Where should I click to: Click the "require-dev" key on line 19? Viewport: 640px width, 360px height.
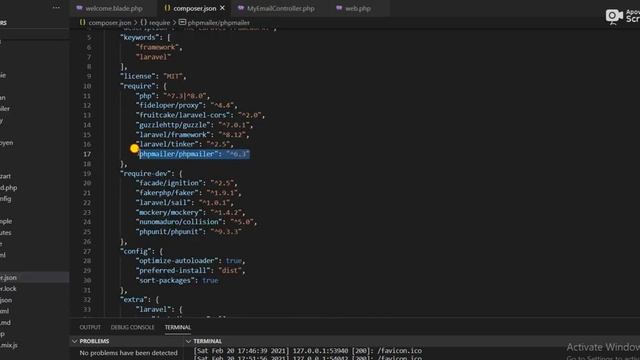[x=146, y=173]
